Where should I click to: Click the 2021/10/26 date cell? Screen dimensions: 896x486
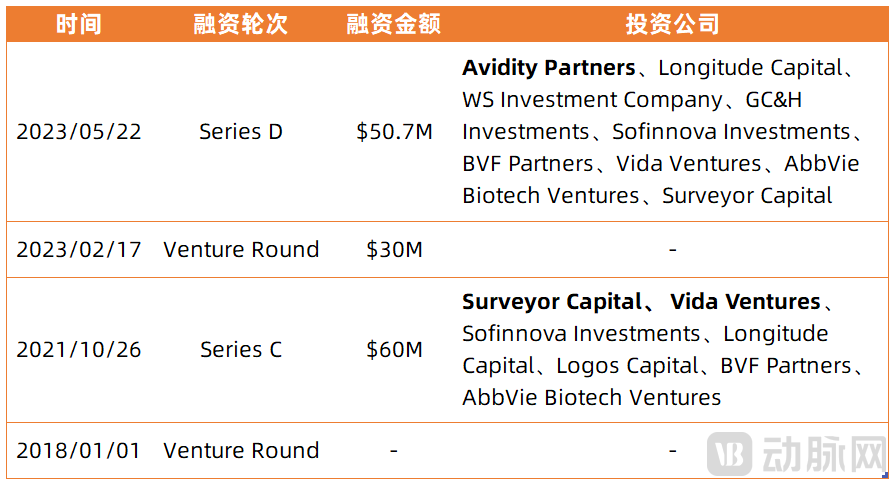pyautogui.click(x=79, y=350)
